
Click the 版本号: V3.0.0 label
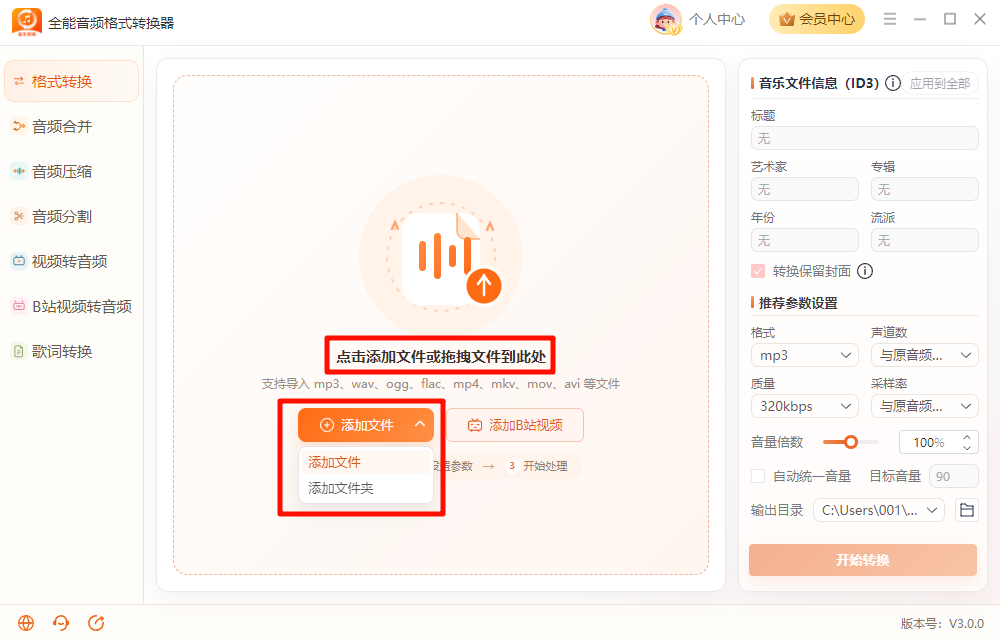click(942, 623)
